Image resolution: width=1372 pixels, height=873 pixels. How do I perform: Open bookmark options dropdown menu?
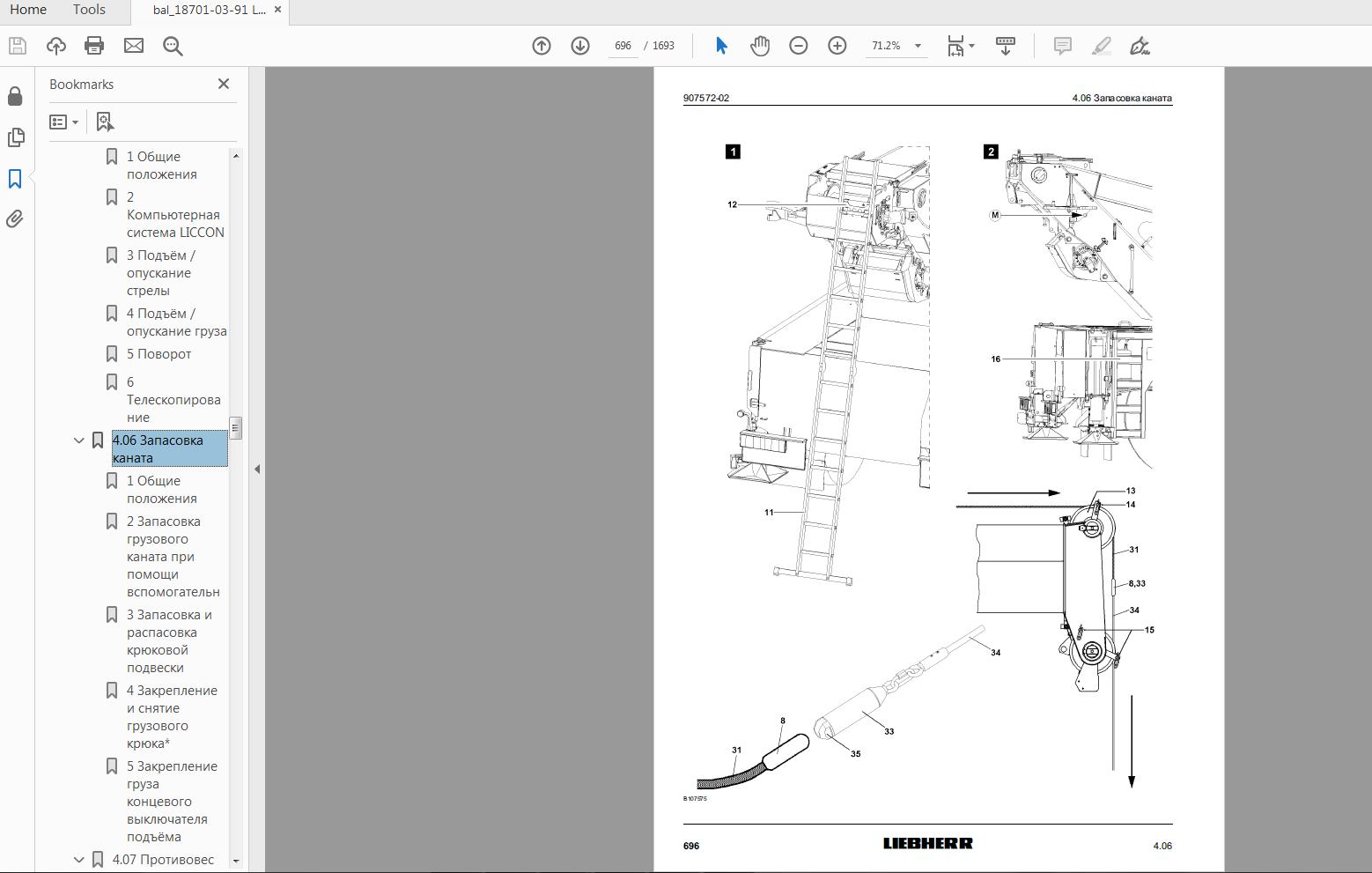pyautogui.click(x=64, y=122)
